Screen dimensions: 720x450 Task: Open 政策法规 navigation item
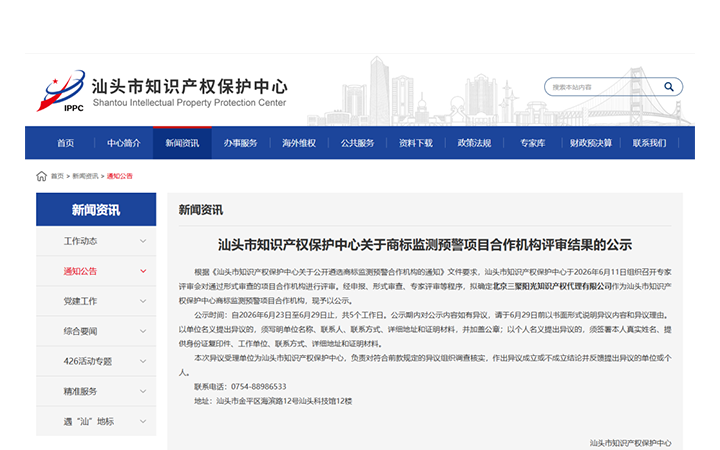(x=474, y=143)
